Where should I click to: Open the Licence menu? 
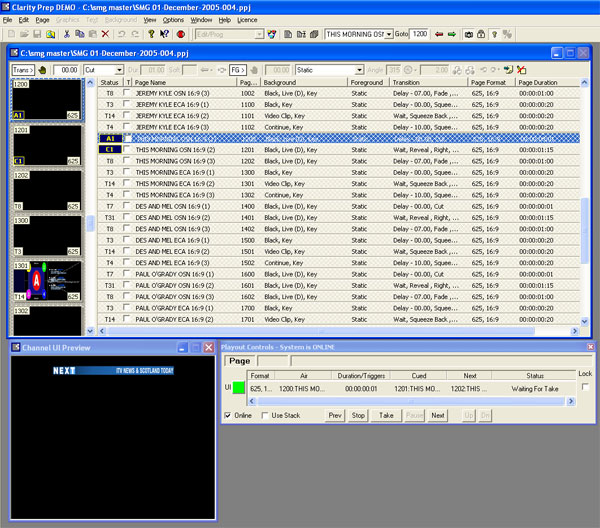pos(247,20)
